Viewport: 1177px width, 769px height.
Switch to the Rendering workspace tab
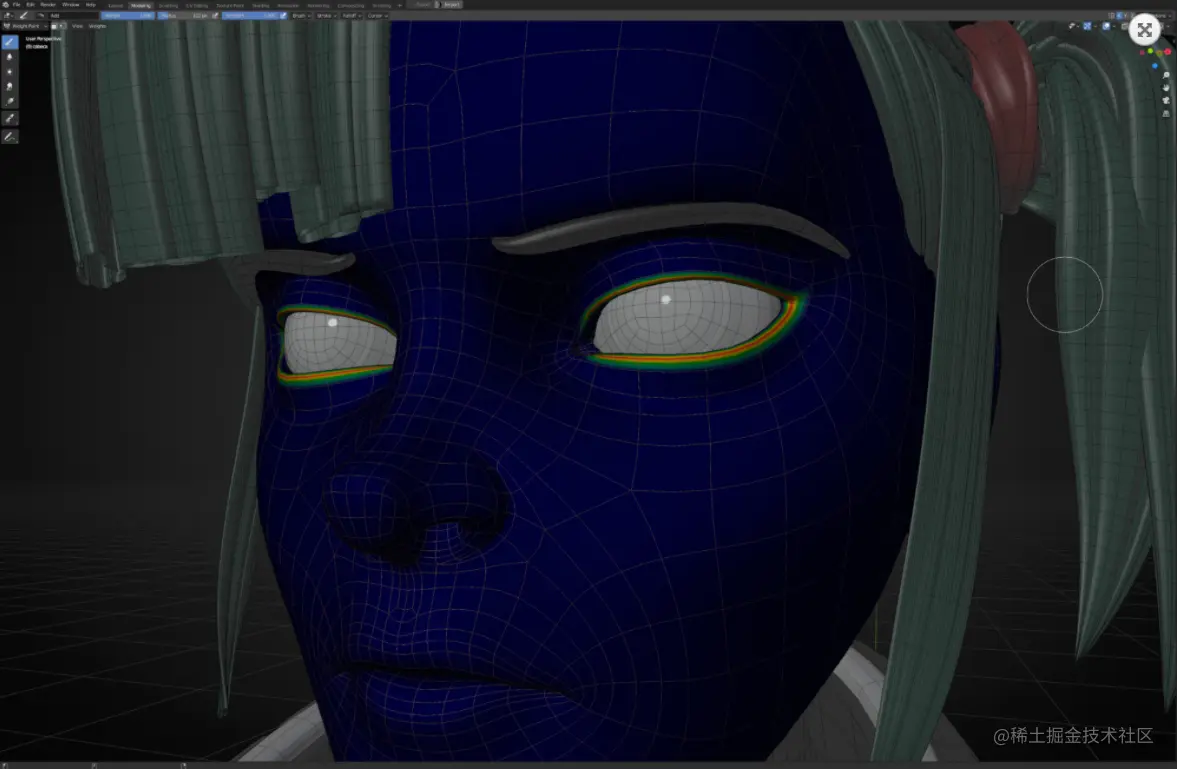pyautogui.click(x=318, y=5)
